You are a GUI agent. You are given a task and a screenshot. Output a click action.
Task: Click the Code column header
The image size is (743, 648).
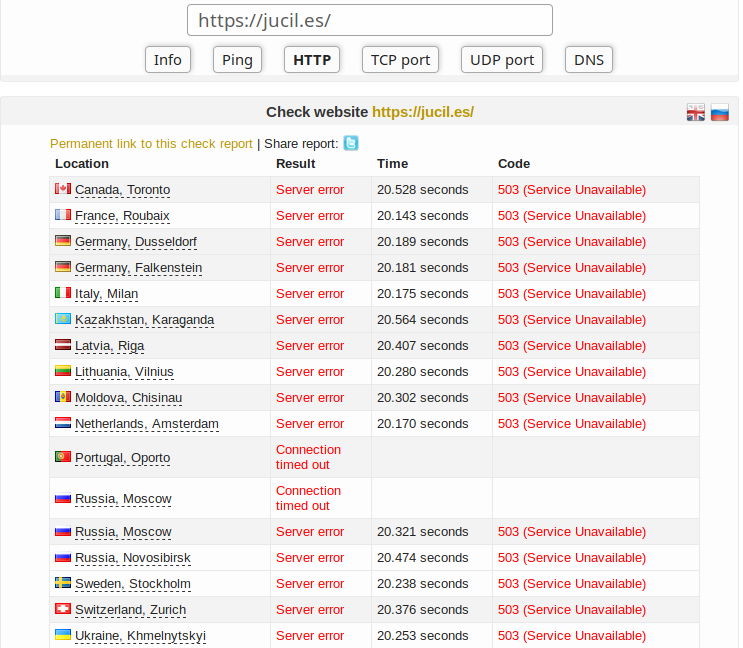point(514,163)
